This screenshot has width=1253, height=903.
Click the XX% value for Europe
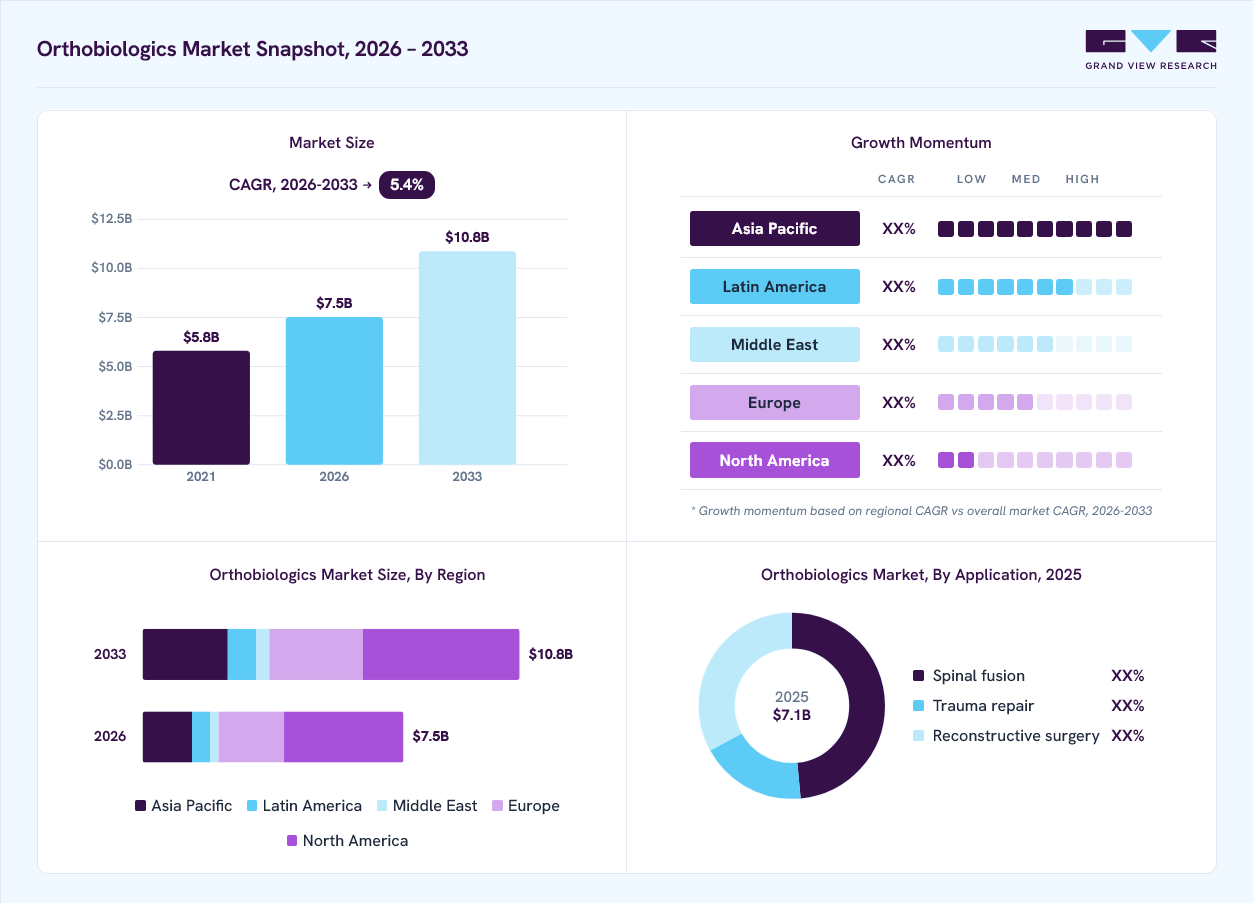pyautogui.click(x=899, y=403)
